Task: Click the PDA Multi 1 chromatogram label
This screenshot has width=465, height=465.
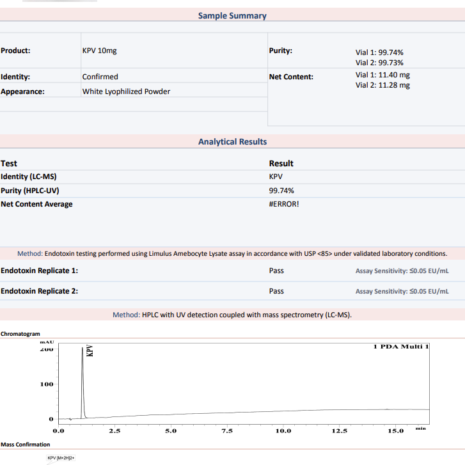Action: [401, 347]
